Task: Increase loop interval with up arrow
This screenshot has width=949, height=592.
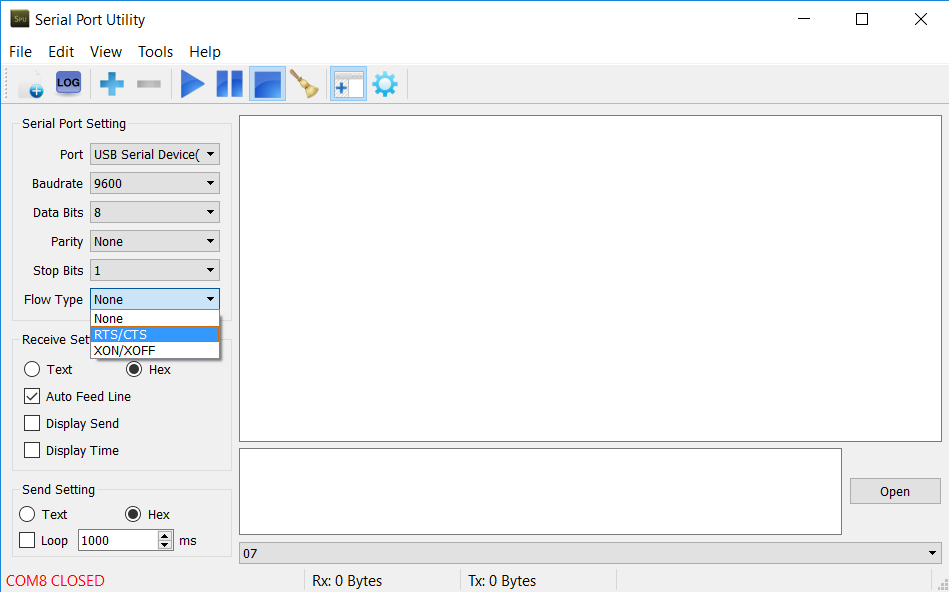Action: 165,536
